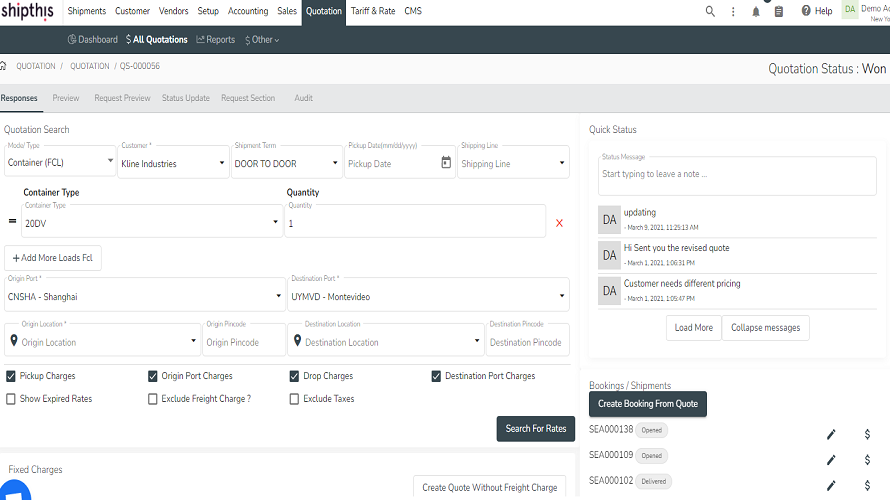Uncheck Drop Charges
Viewport: 890px width, 500px height.
pyautogui.click(x=294, y=376)
